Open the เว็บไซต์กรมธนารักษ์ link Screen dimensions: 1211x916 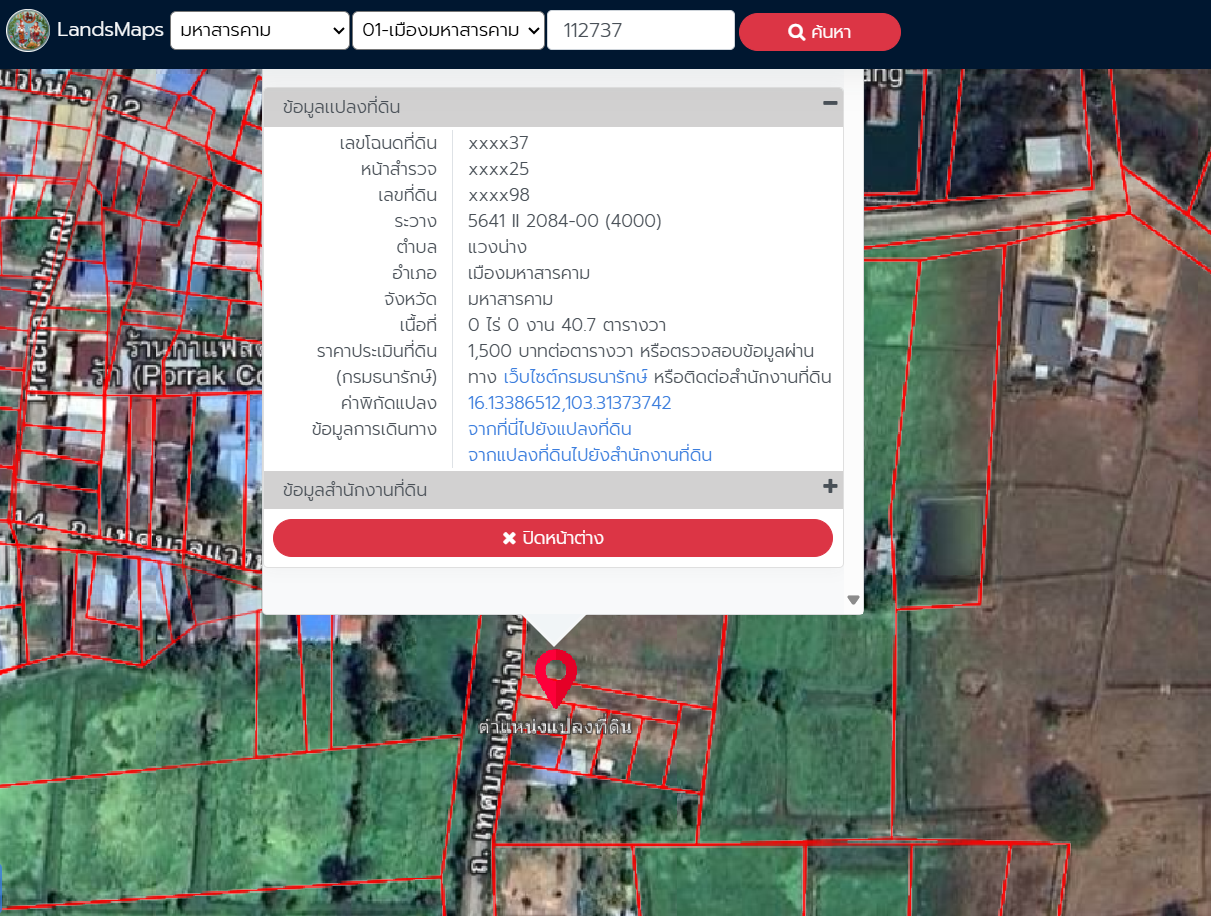[x=576, y=377]
